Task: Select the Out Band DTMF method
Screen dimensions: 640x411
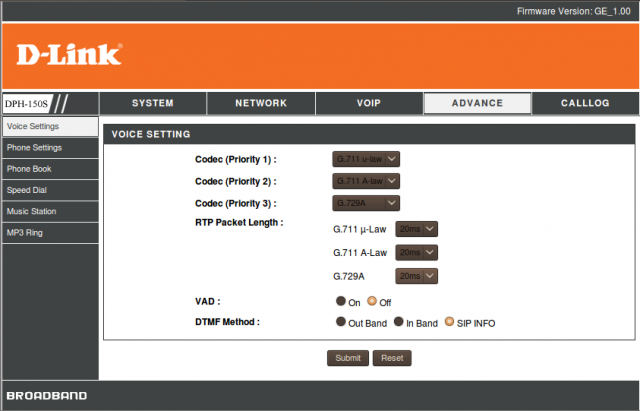Action: 341,322
